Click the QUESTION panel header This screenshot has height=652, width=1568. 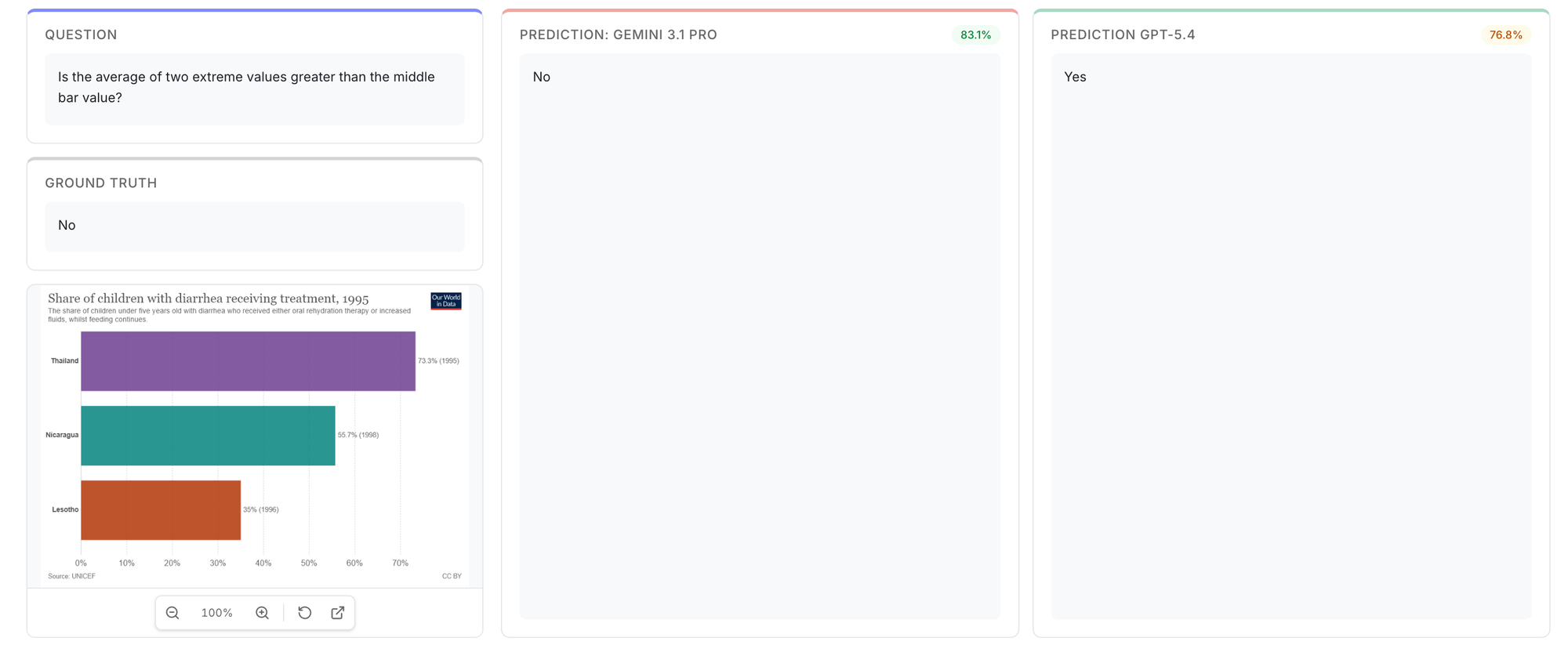(x=81, y=35)
